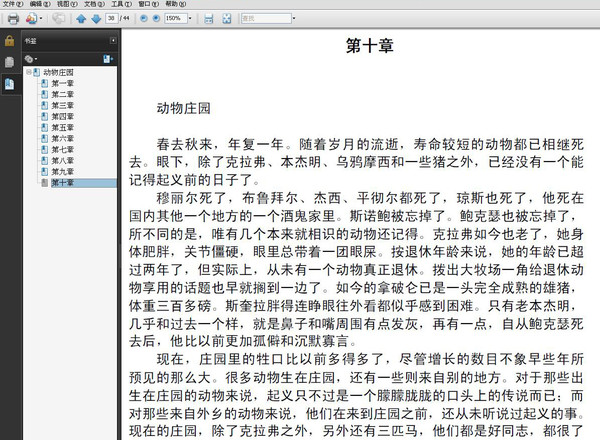
Task: Click the 动物庄园 subtitle text on page
Action: coord(184,108)
